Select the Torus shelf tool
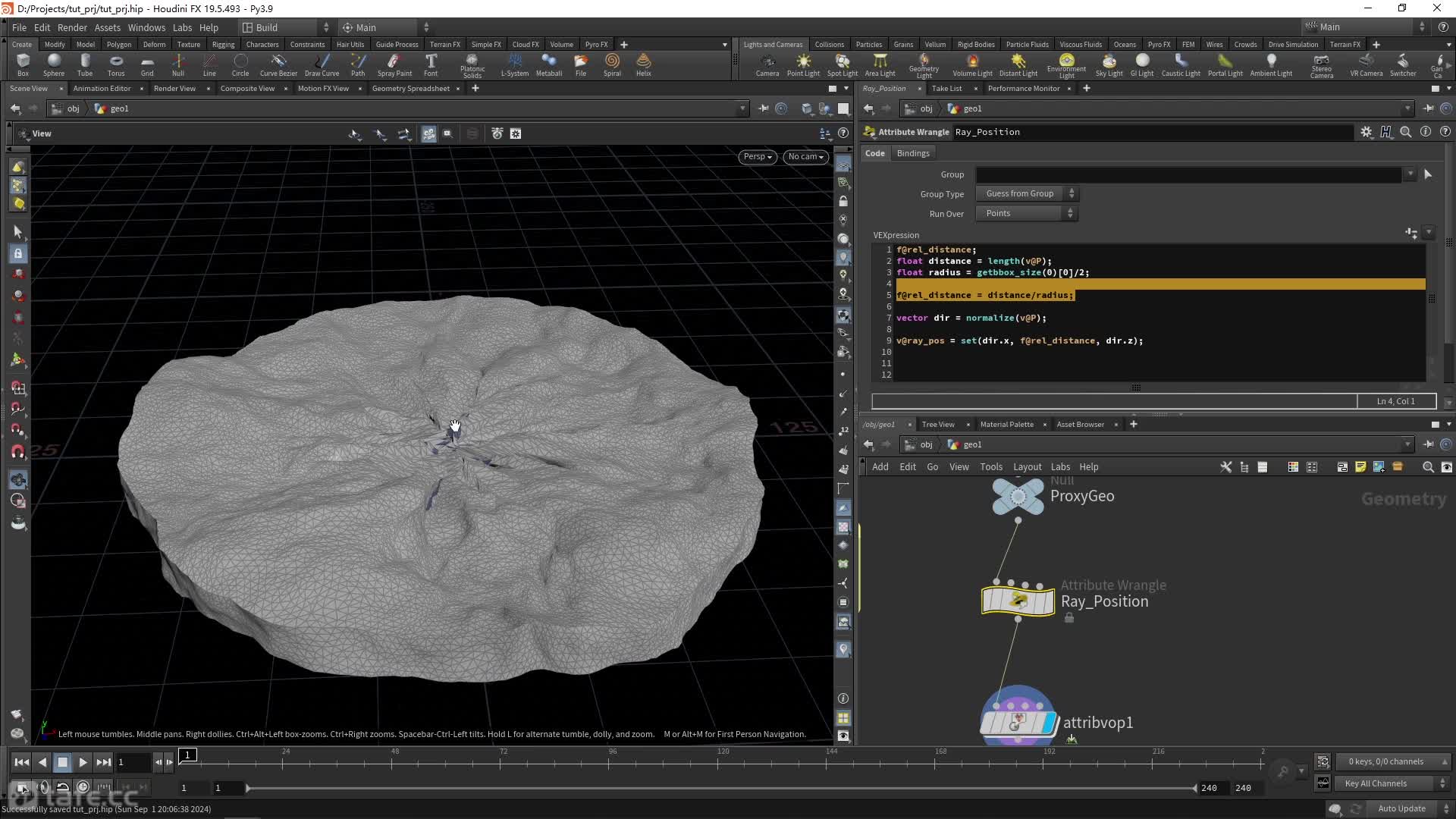Screen dimensions: 1456x819 116,65
